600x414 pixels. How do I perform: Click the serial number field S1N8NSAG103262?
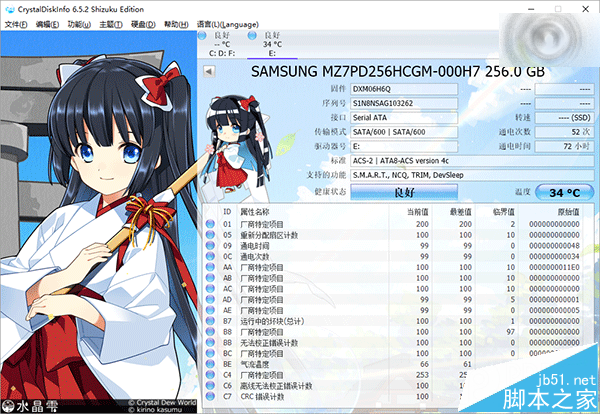coord(404,103)
